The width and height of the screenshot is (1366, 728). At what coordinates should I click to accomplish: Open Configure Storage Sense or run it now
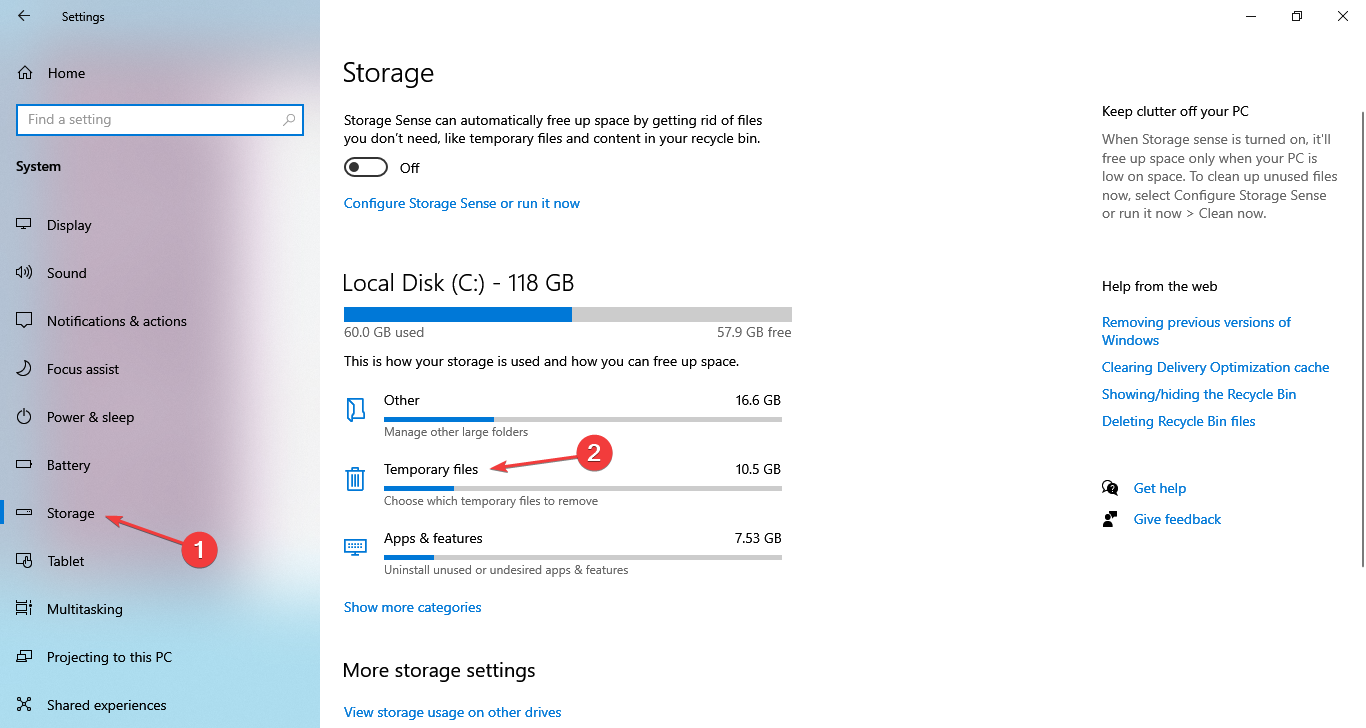click(x=461, y=203)
